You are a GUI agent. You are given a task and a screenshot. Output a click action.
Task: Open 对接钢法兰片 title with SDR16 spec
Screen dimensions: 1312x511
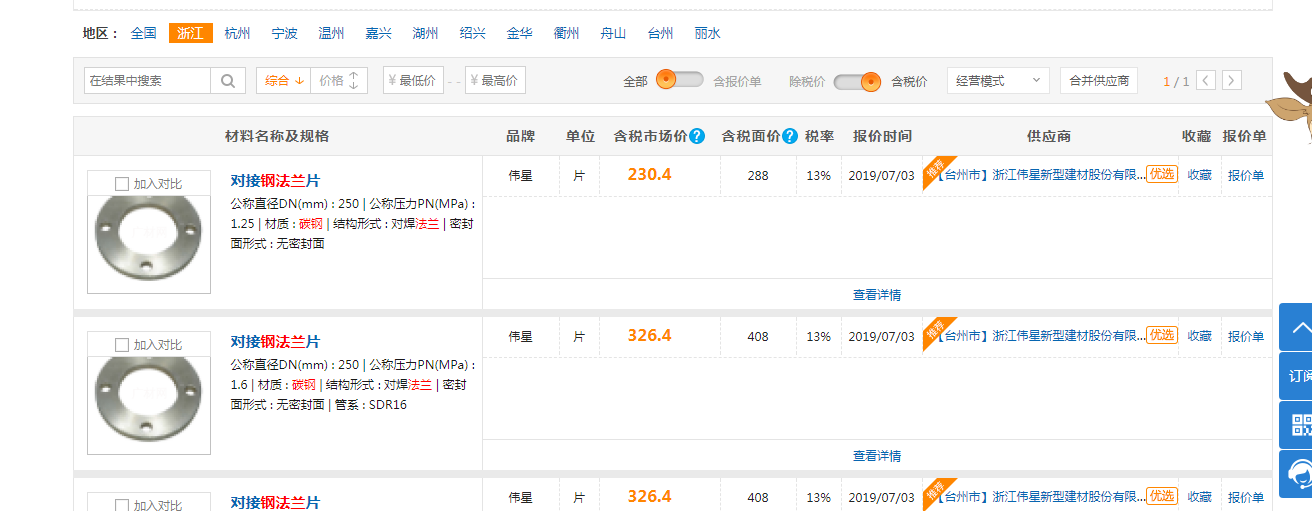click(x=276, y=342)
